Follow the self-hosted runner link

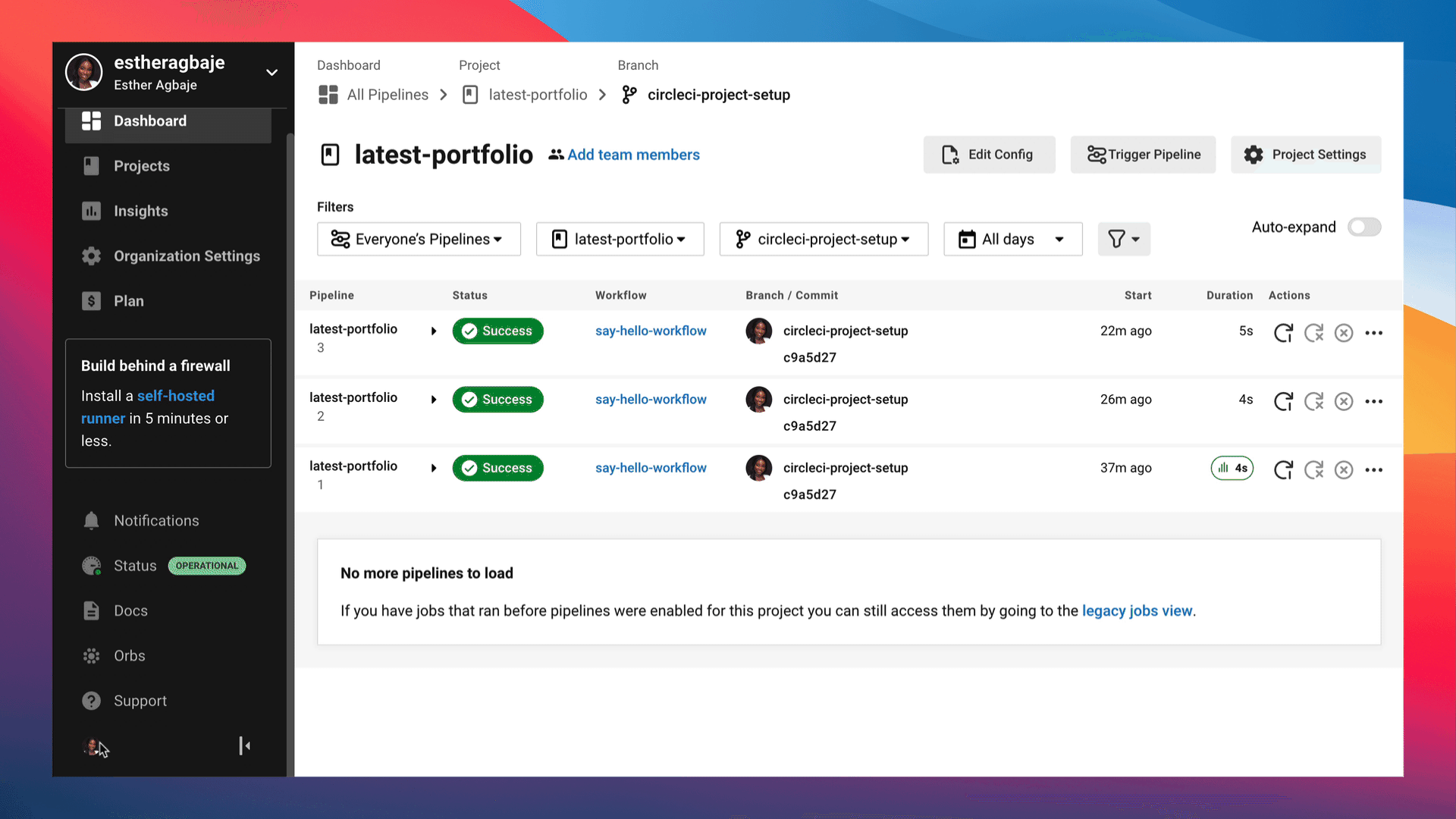[148, 407]
